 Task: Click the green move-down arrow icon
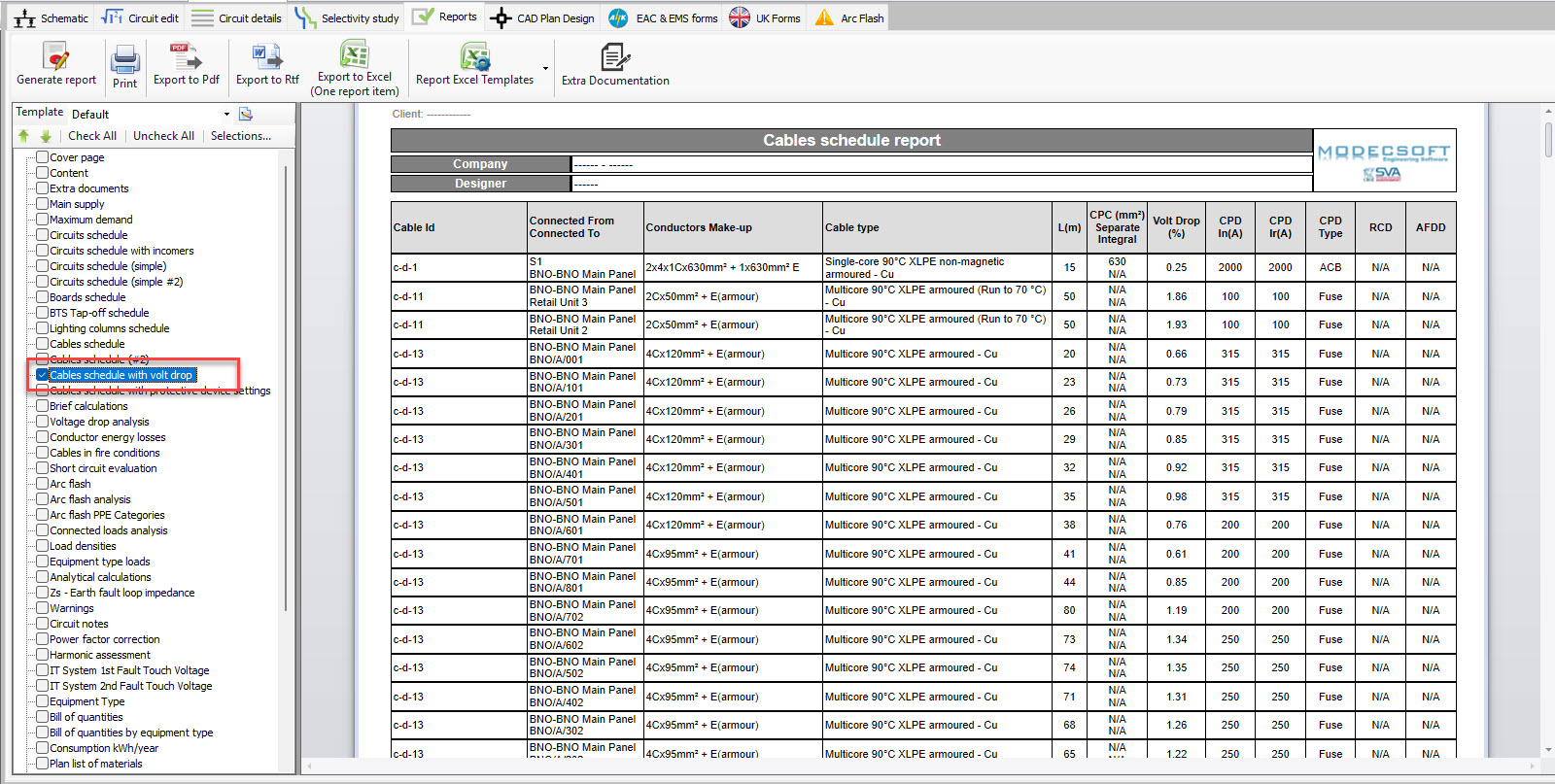pos(45,136)
